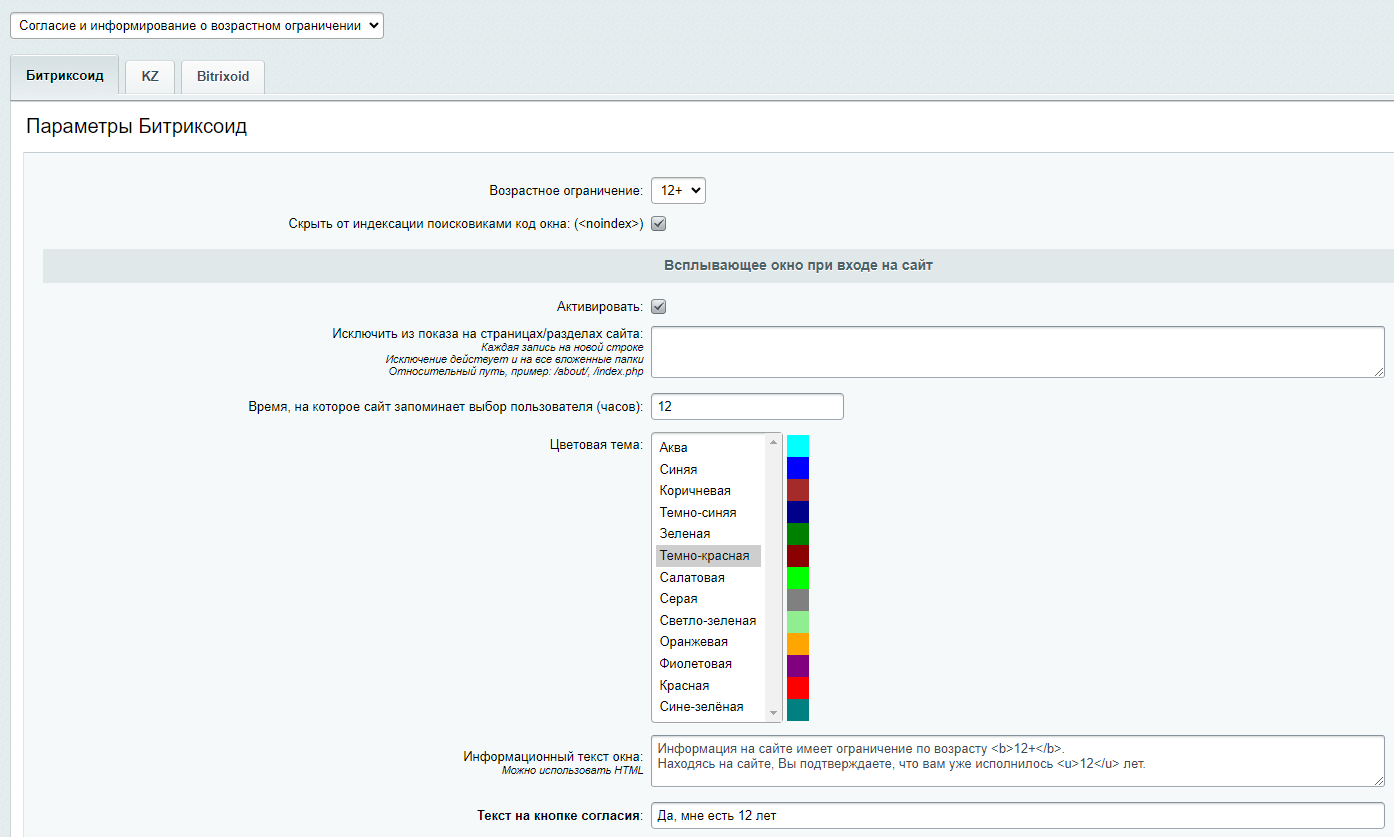Choose Салатовая theme in list
Image resolution: width=1394 pixels, height=837 pixels.
pyautogui.click(x=708, y=577)
